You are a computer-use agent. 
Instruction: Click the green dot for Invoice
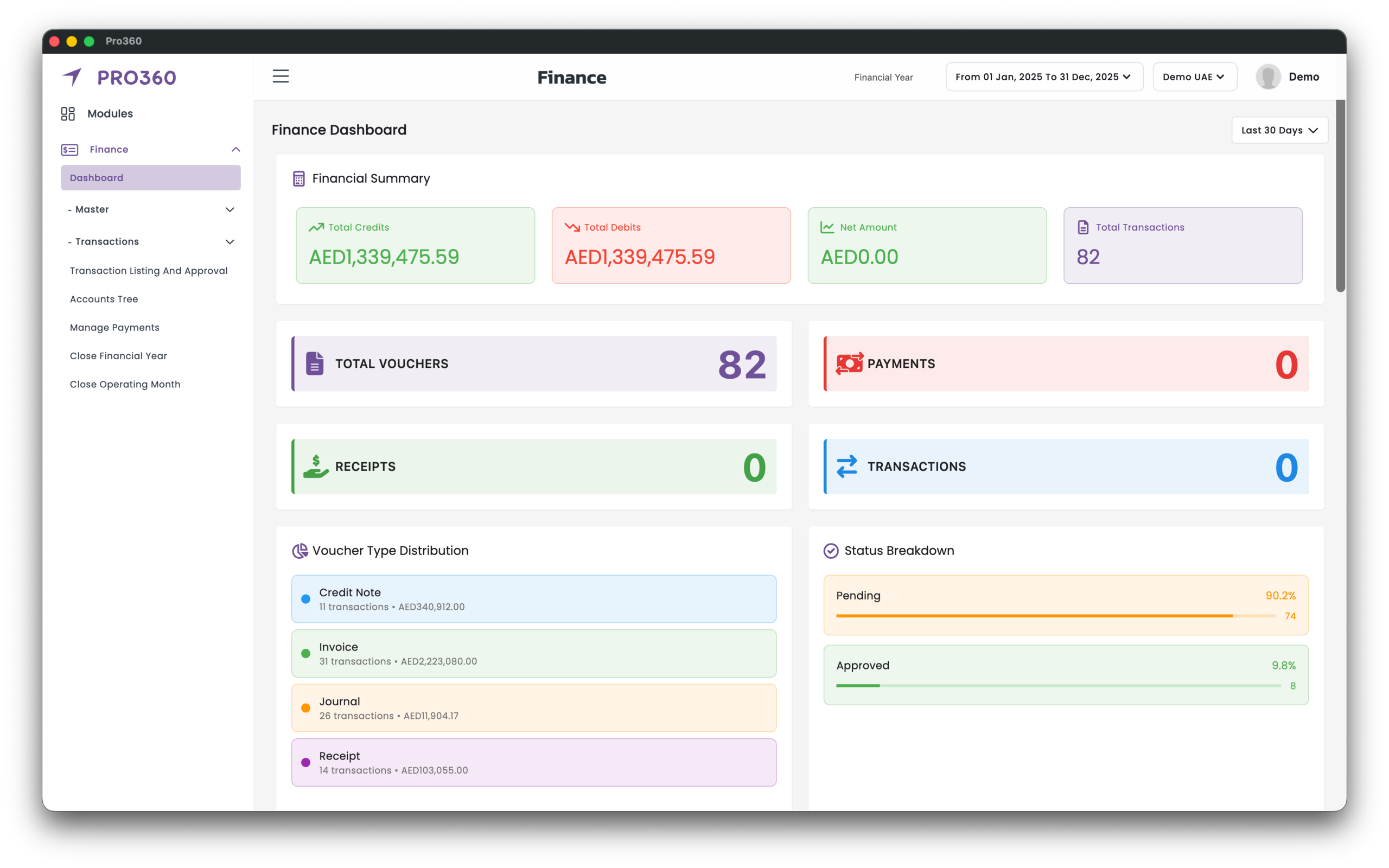pyautogui.click(x=306, y=653)
